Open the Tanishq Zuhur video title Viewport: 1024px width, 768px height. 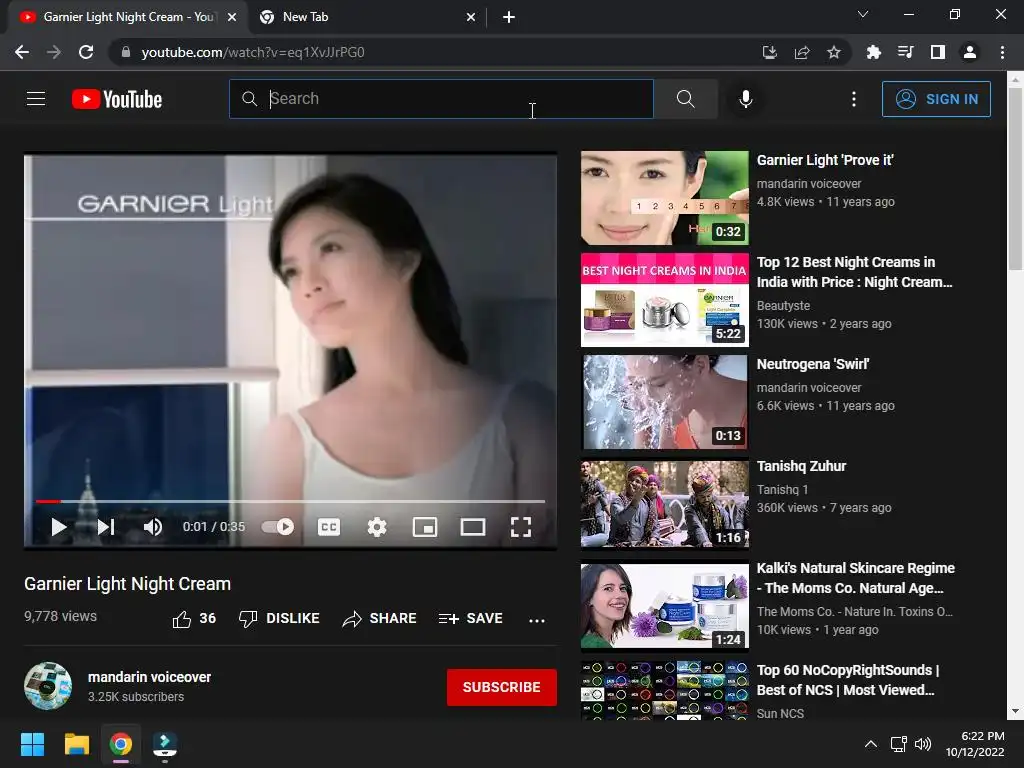(801, 466)
